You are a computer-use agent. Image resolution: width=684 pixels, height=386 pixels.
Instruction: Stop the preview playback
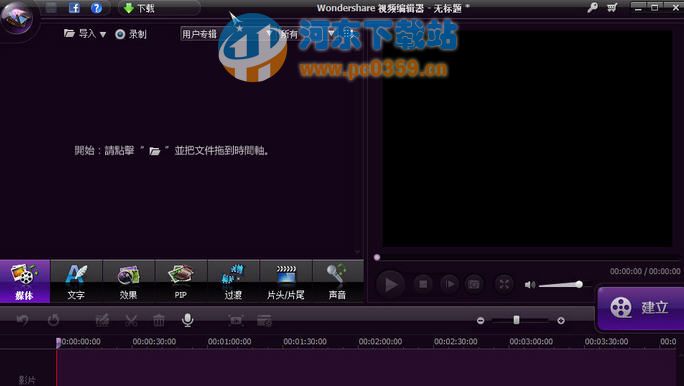point(423,284)
